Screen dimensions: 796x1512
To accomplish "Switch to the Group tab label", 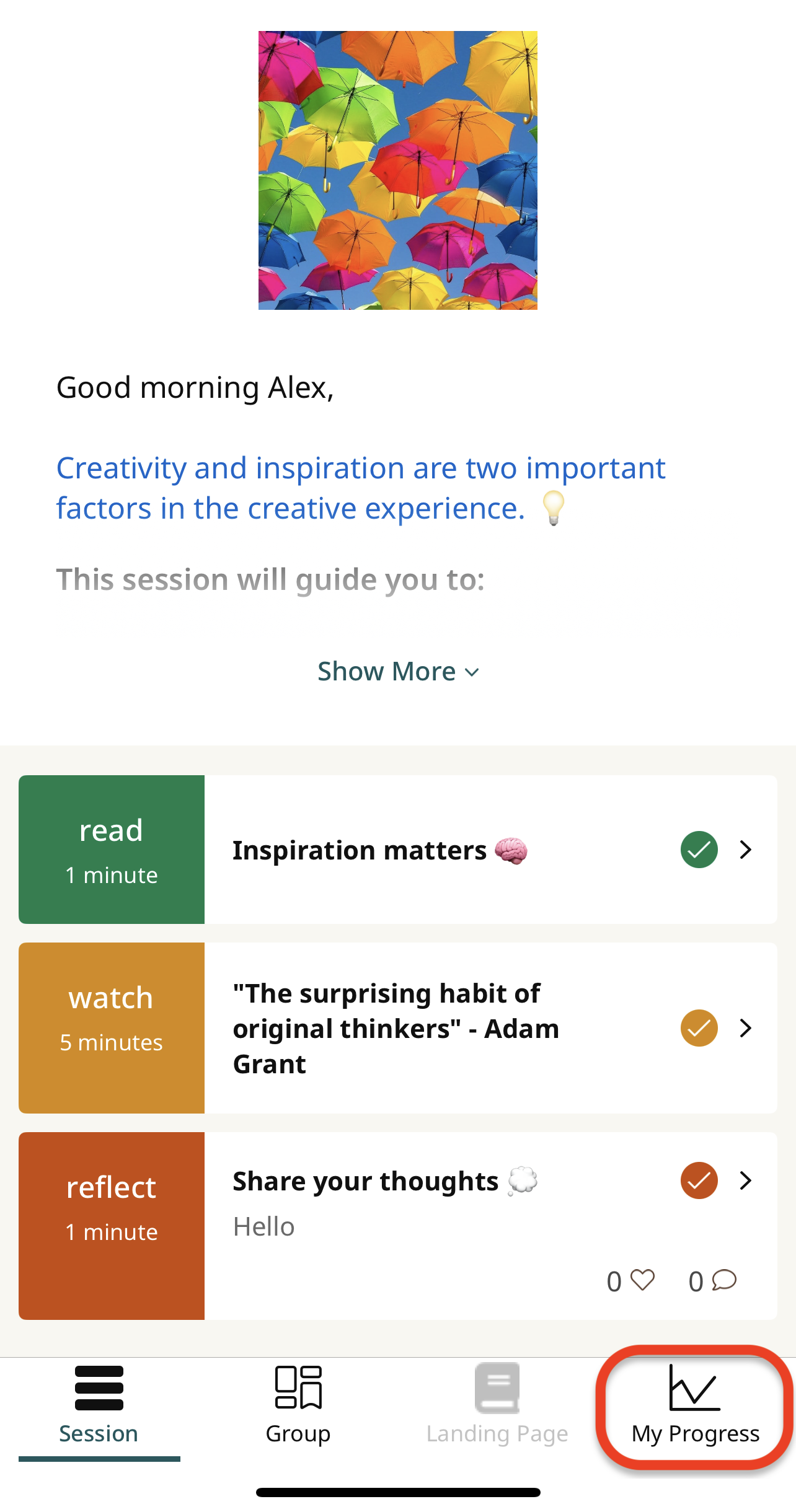I will pos(298,1434).
